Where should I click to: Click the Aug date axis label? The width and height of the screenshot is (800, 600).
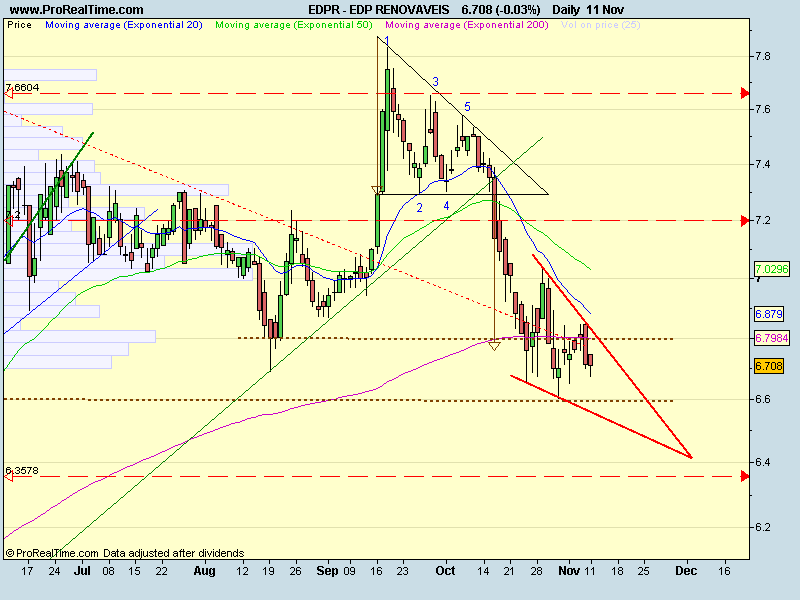coord(204,570)
